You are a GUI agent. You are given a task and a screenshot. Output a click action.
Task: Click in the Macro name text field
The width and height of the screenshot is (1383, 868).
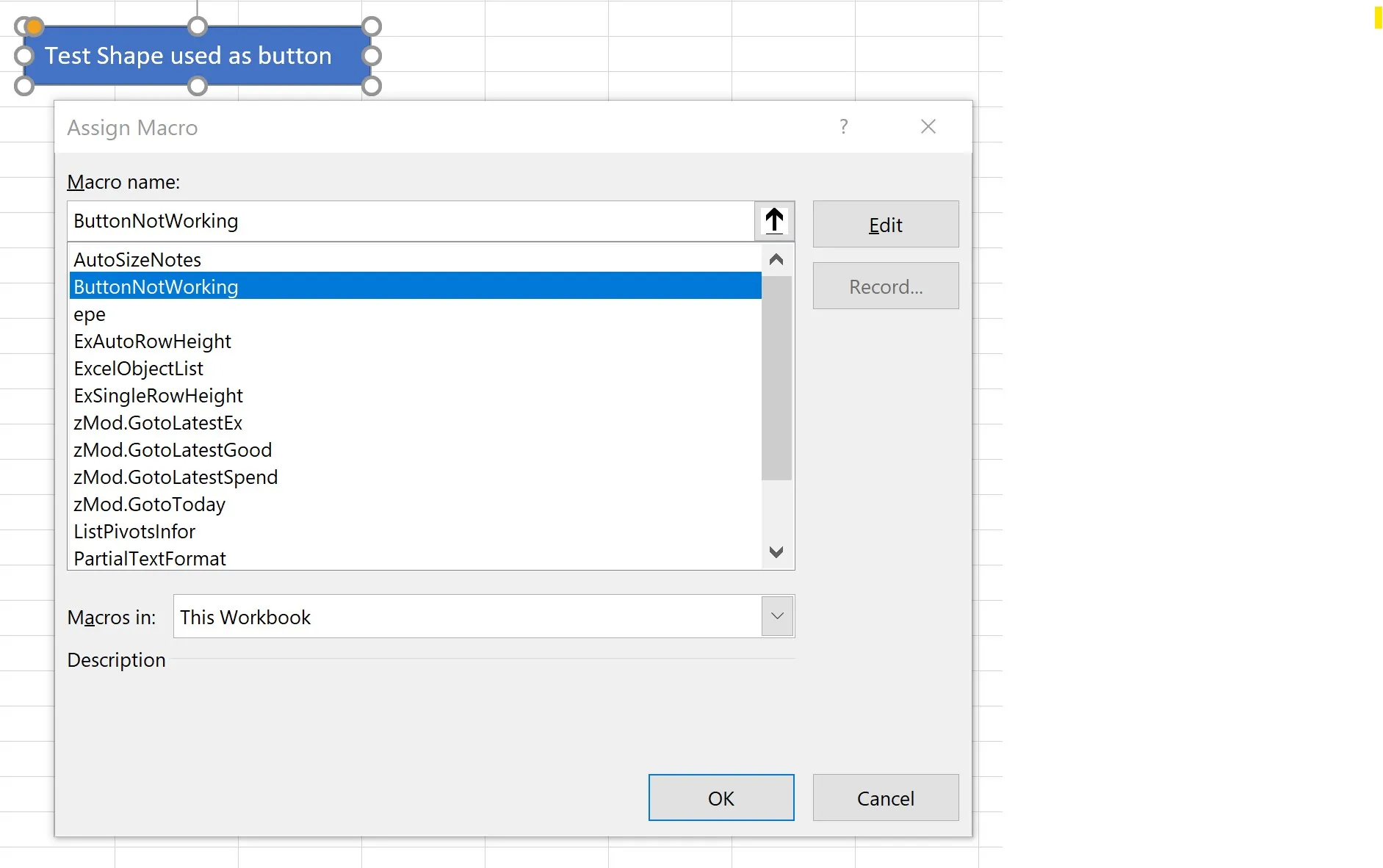pyautogui.click(x=411, y=221)
